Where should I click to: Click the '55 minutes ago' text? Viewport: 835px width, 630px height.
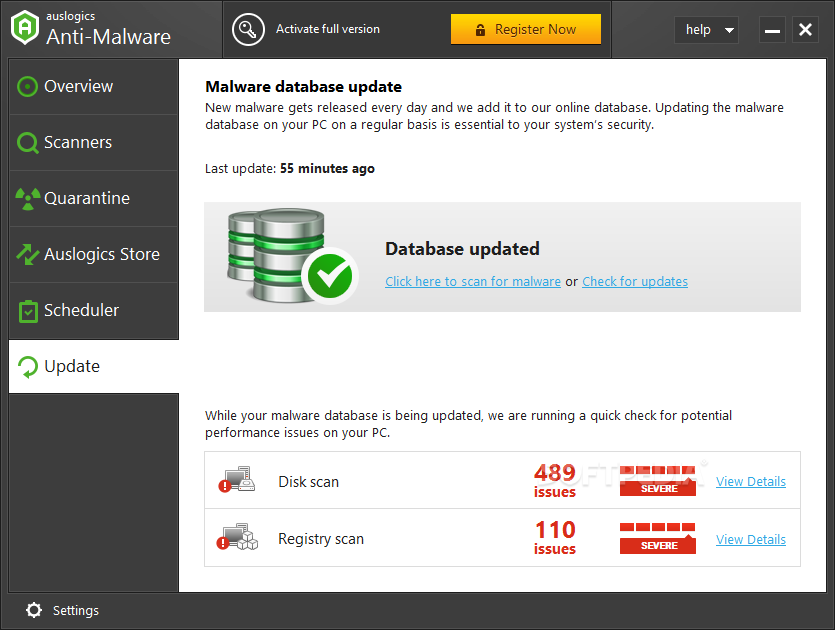pyautogui.click(x=327, y=169)
